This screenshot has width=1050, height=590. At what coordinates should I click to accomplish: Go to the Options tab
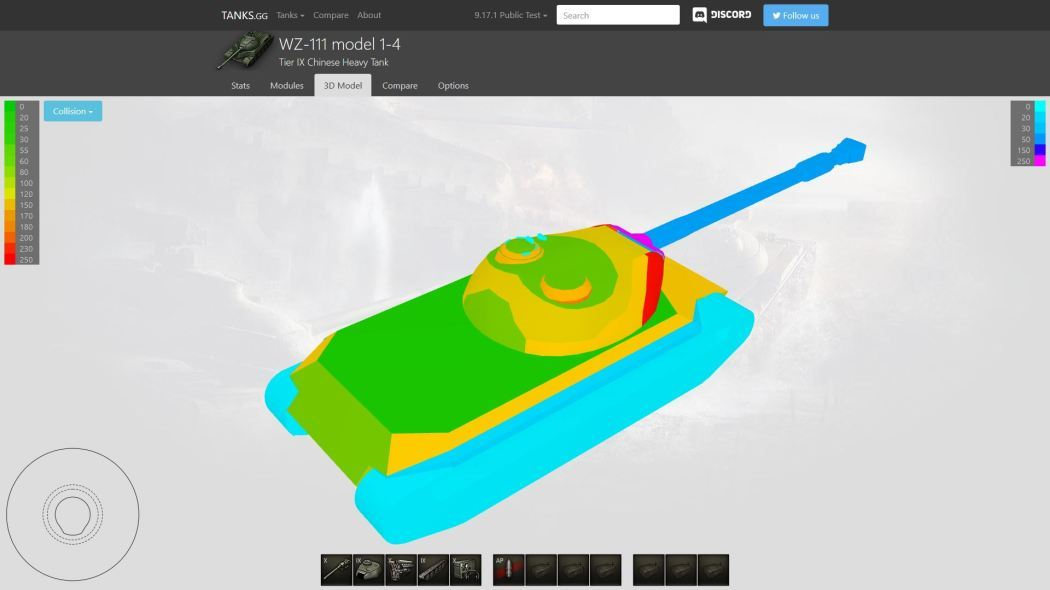(x=453, y=86)
